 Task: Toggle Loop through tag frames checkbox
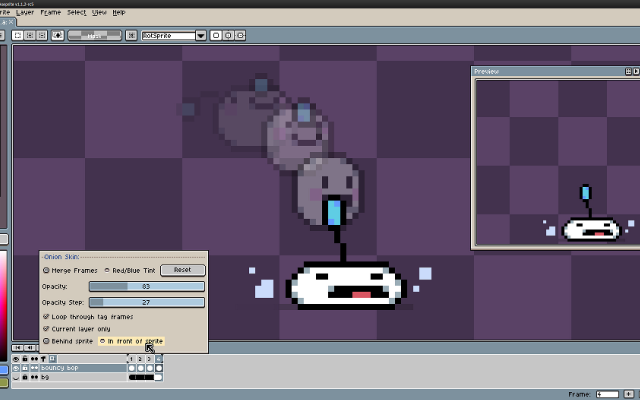[88, 317]
